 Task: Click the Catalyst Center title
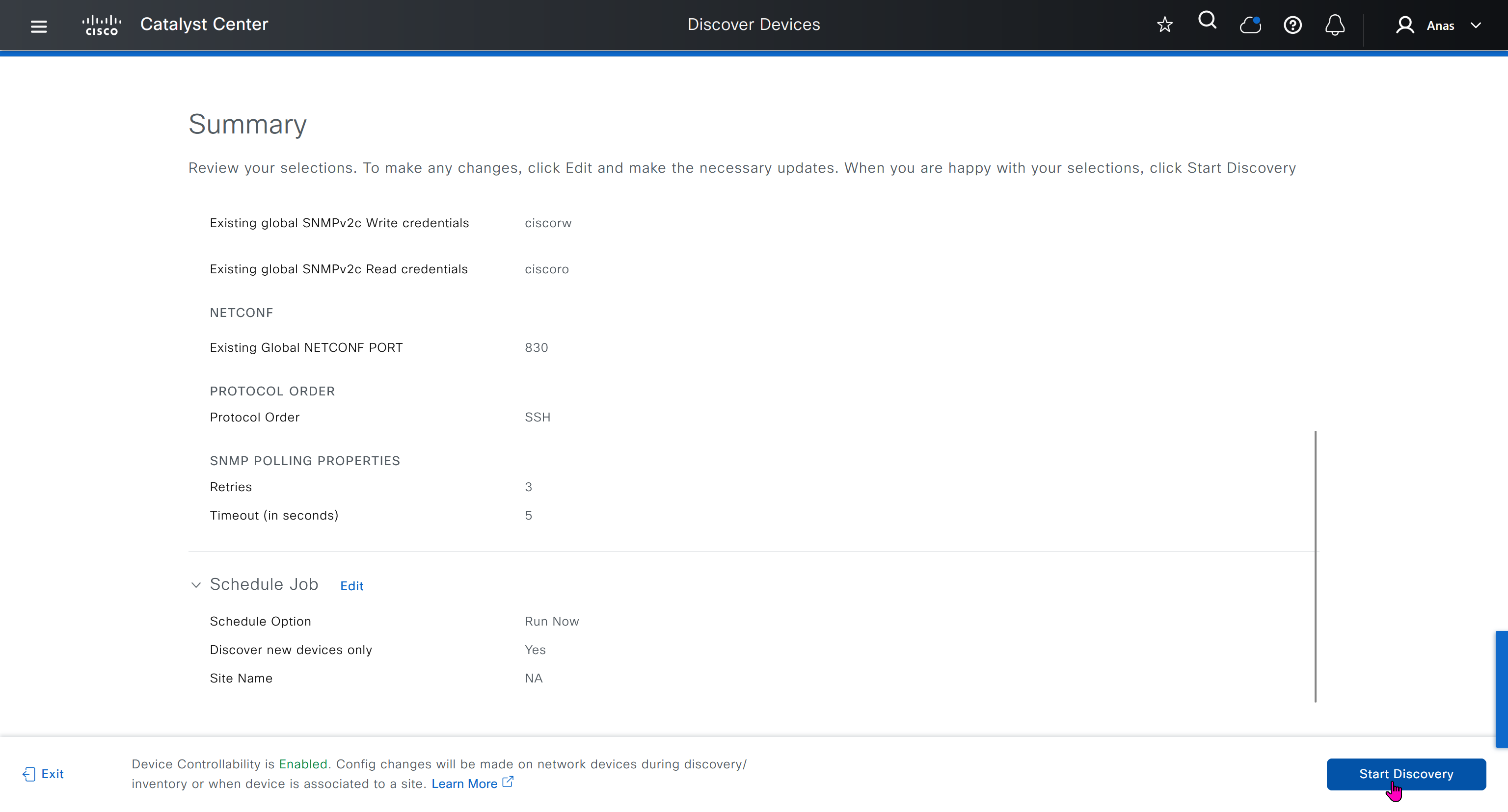pyautogui.click(x=204, y=24)
